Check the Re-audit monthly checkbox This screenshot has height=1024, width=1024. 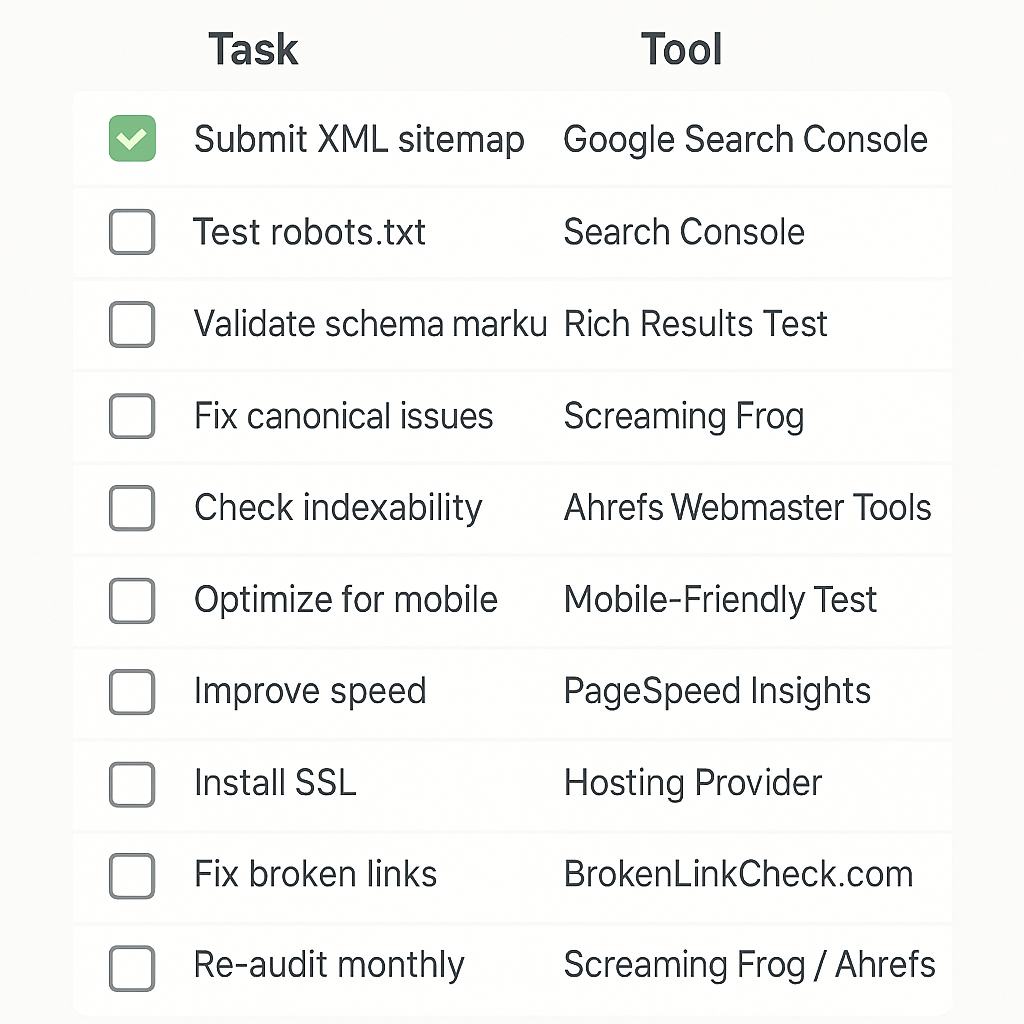[132, 967]
